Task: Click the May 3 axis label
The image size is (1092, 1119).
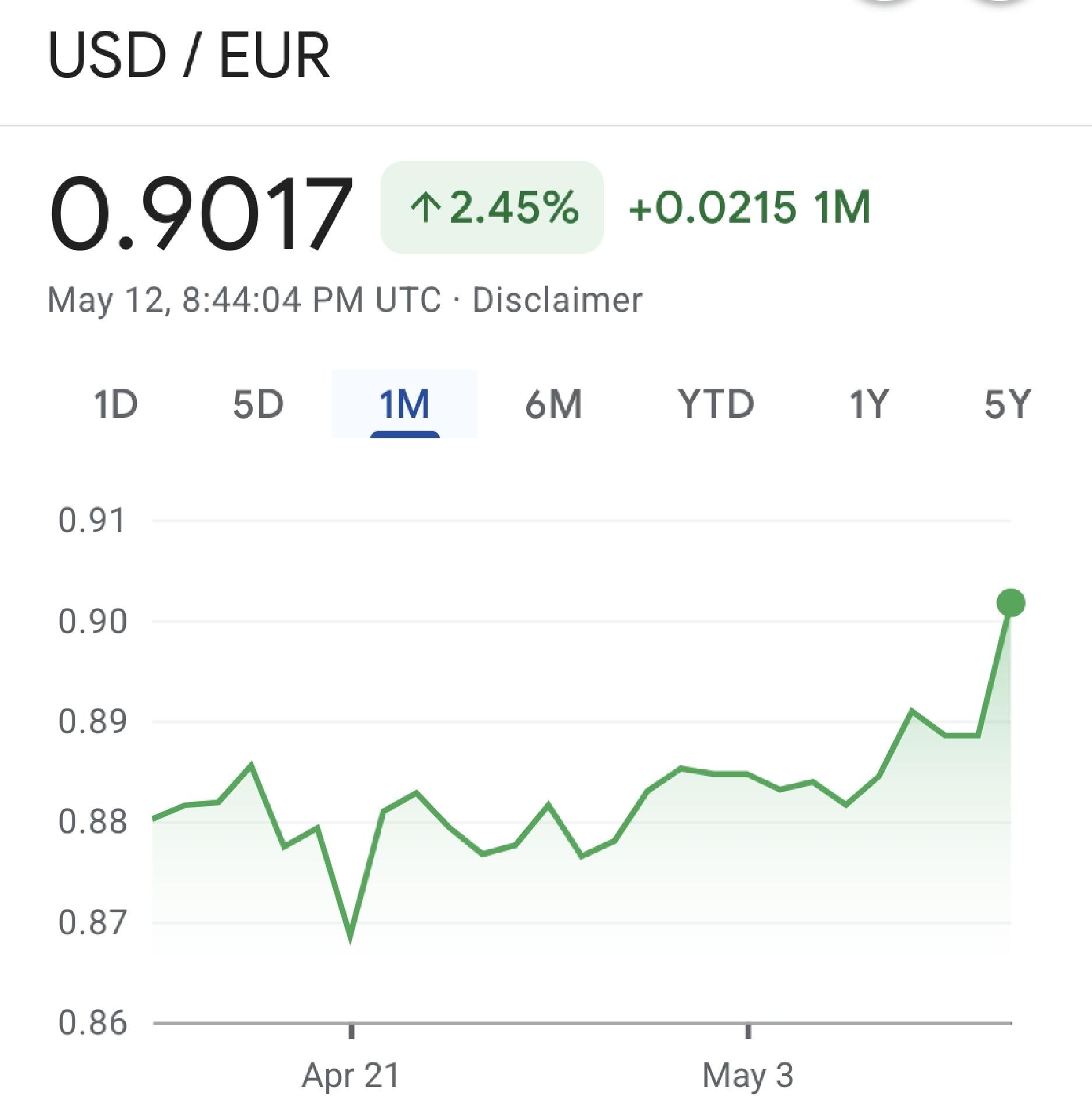Action: pos(748,1075)
